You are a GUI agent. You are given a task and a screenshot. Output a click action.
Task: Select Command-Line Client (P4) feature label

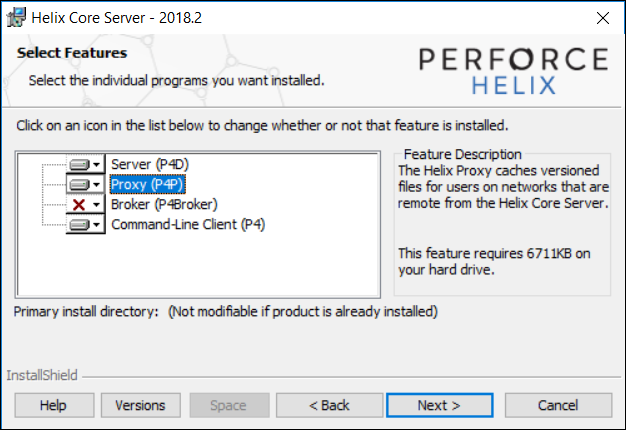[x=188, y=224]
